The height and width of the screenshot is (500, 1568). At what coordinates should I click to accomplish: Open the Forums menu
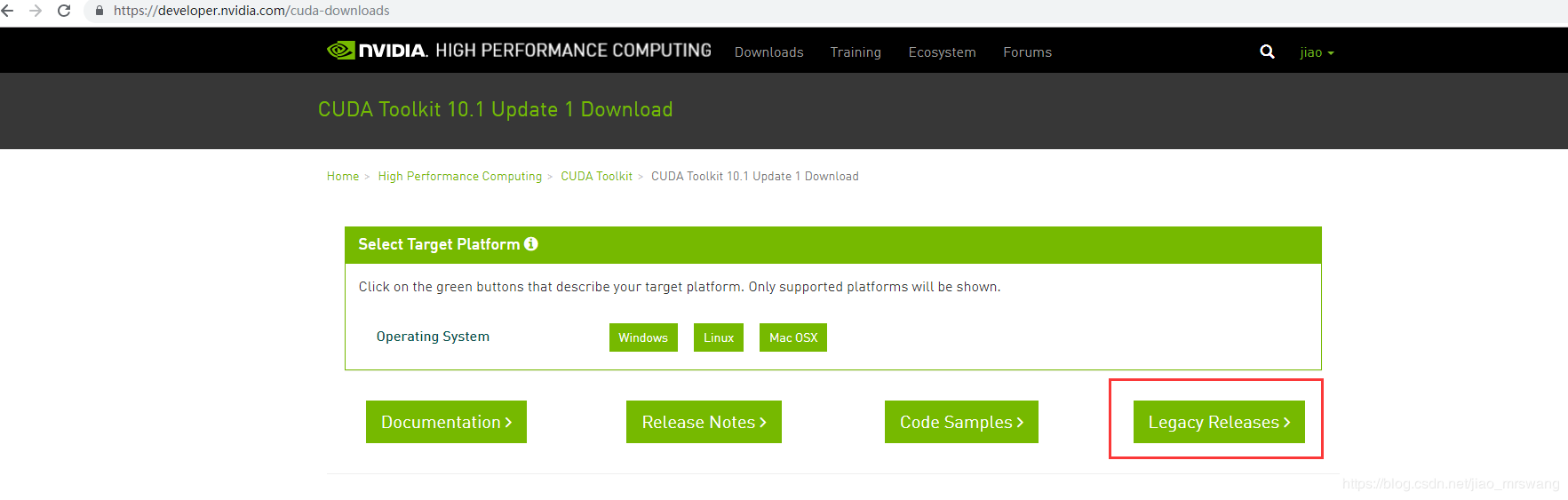pyautogui.click(x=1027, y=52)
